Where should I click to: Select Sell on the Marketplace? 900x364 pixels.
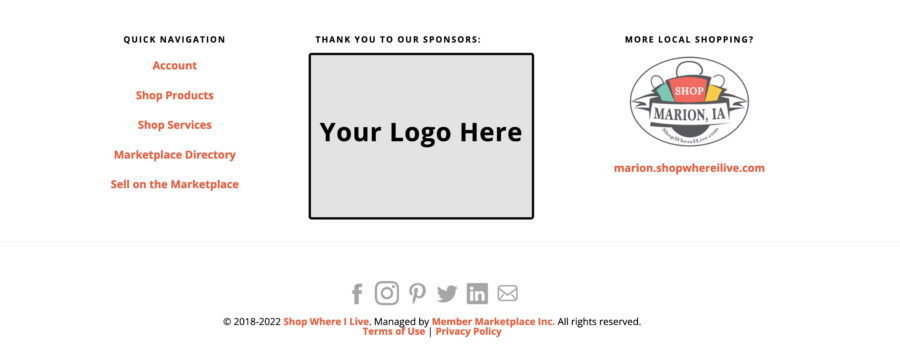coord(174,184)
